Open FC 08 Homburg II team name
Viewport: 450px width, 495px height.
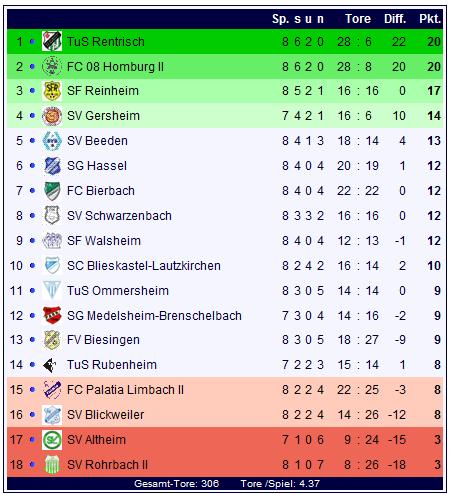(x=115, y=67)
